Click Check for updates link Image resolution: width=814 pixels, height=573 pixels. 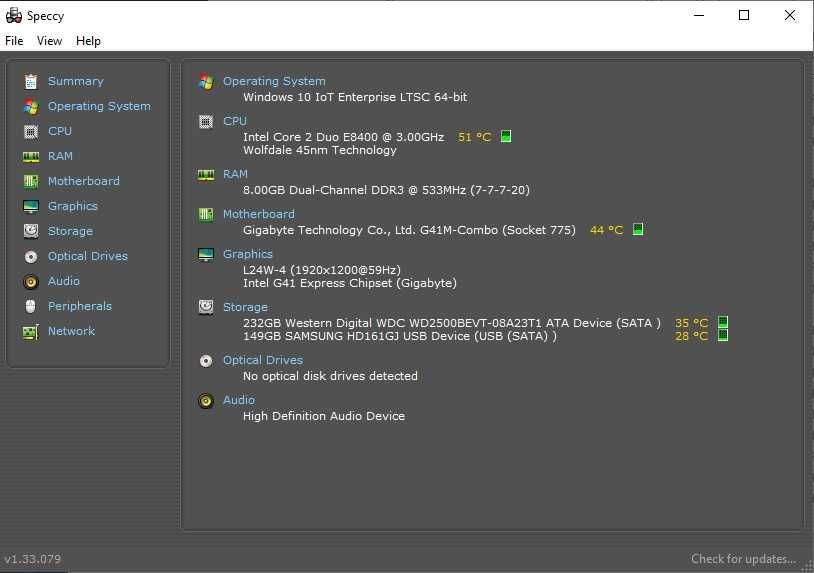743,559
